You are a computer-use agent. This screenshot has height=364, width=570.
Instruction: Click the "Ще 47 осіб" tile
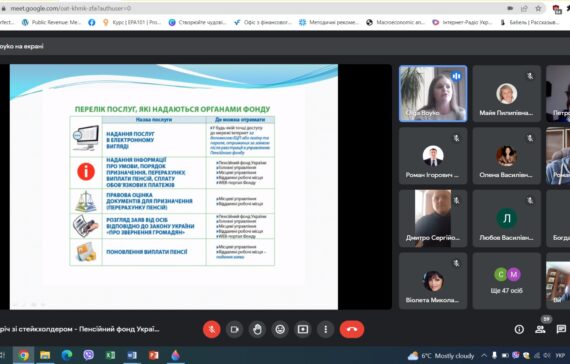pos(506,281)
